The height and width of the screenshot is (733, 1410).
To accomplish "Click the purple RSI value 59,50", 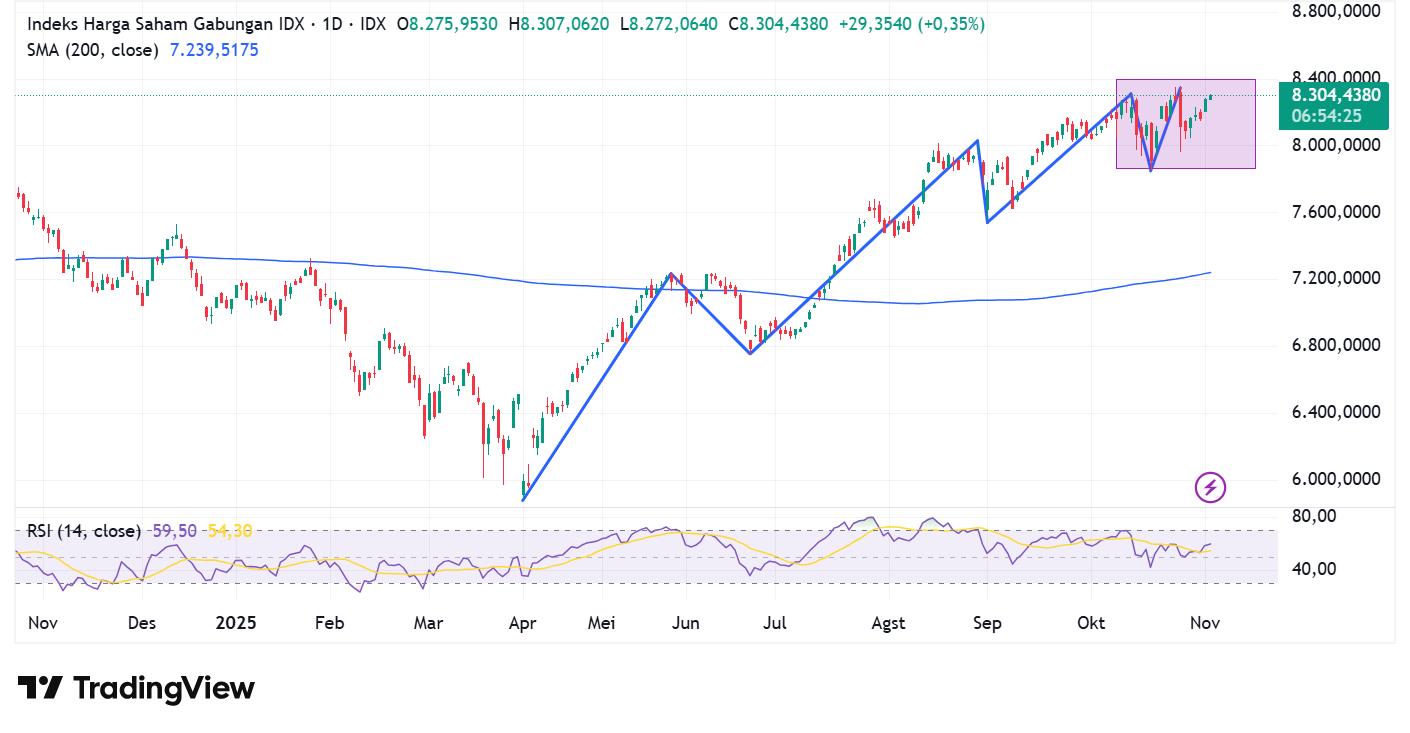I will [172, 531].
